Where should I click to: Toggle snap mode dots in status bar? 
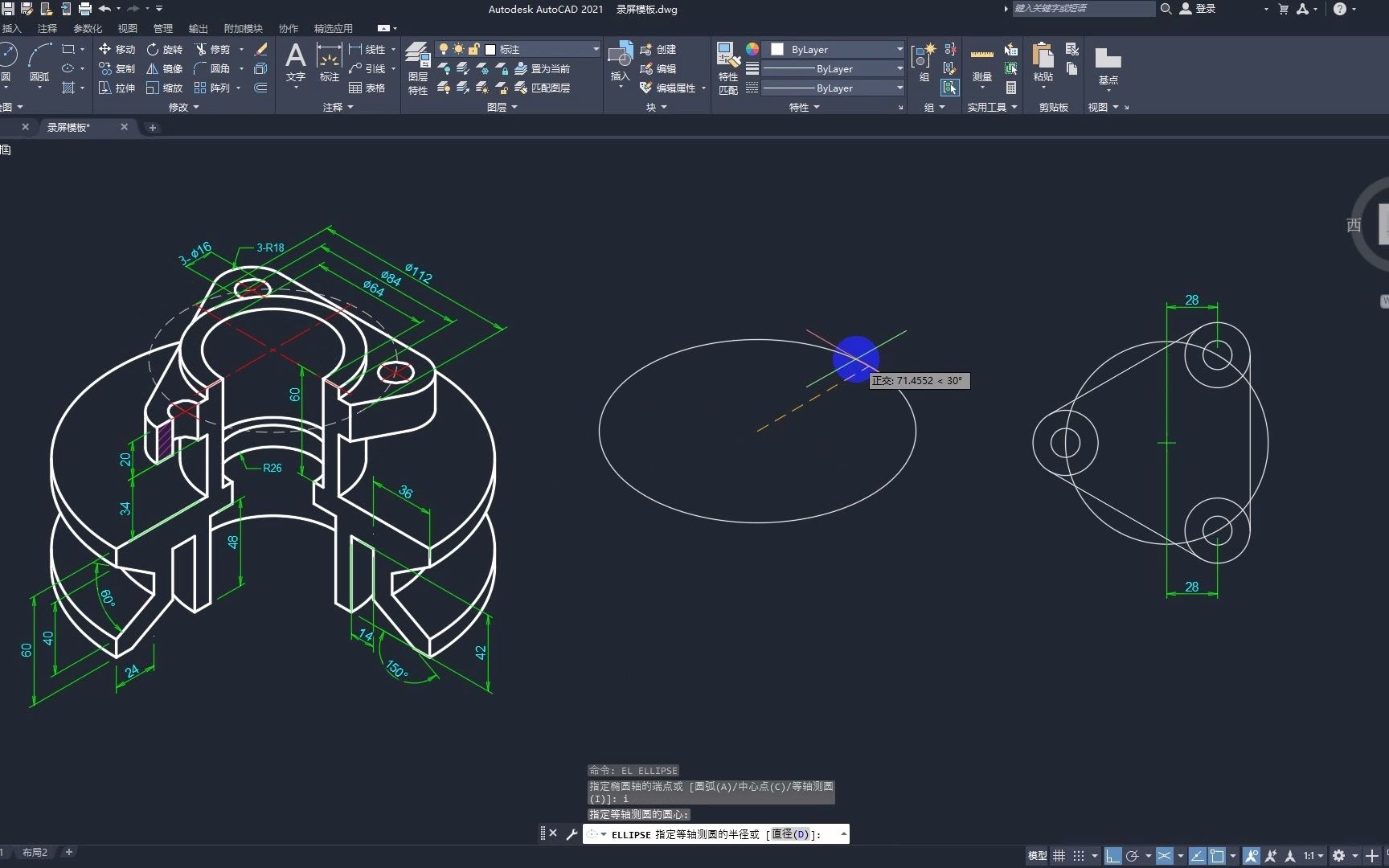coord(1079,856)
